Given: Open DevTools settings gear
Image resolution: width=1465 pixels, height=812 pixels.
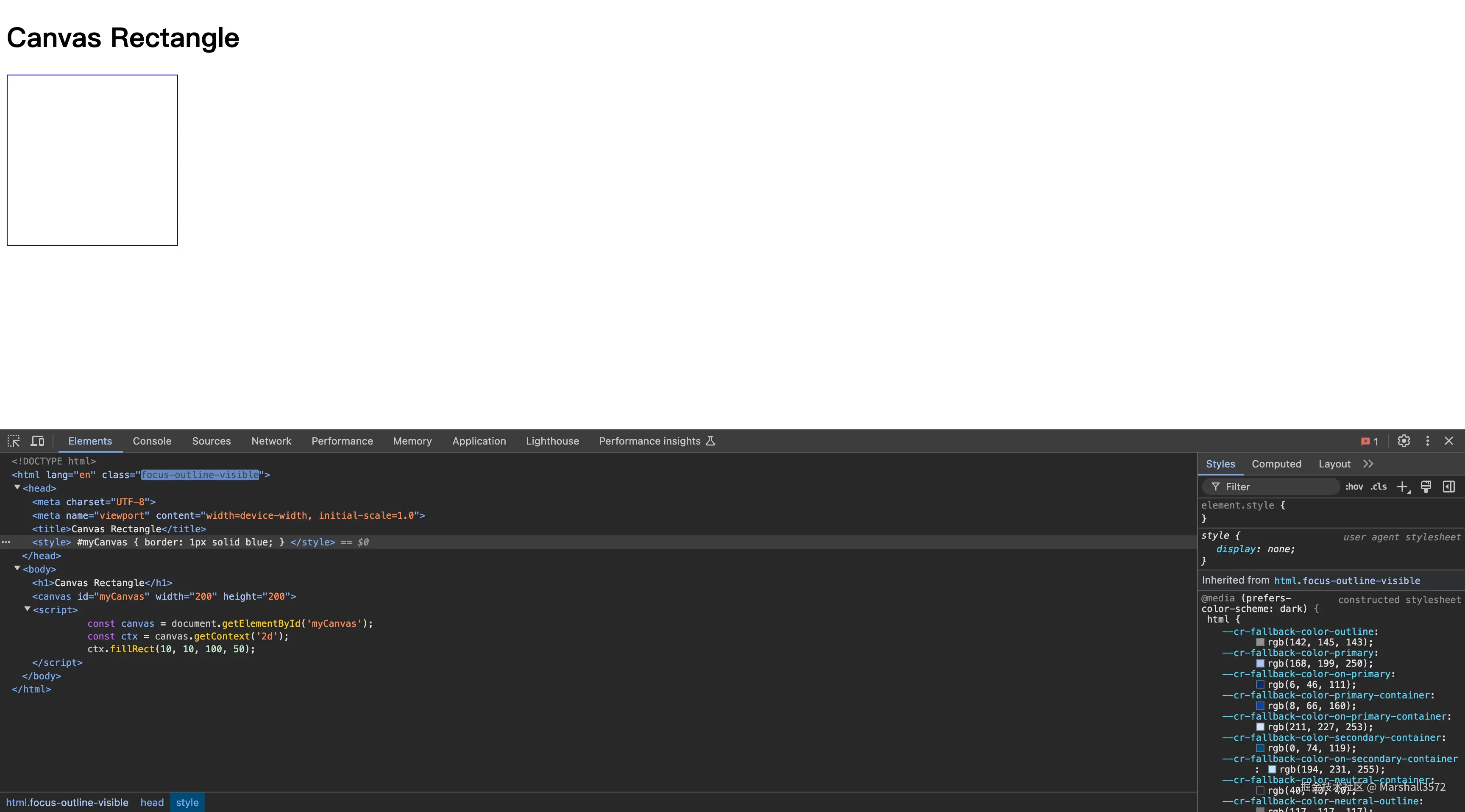Looking at the screenshot, I should click(1404, 441).
